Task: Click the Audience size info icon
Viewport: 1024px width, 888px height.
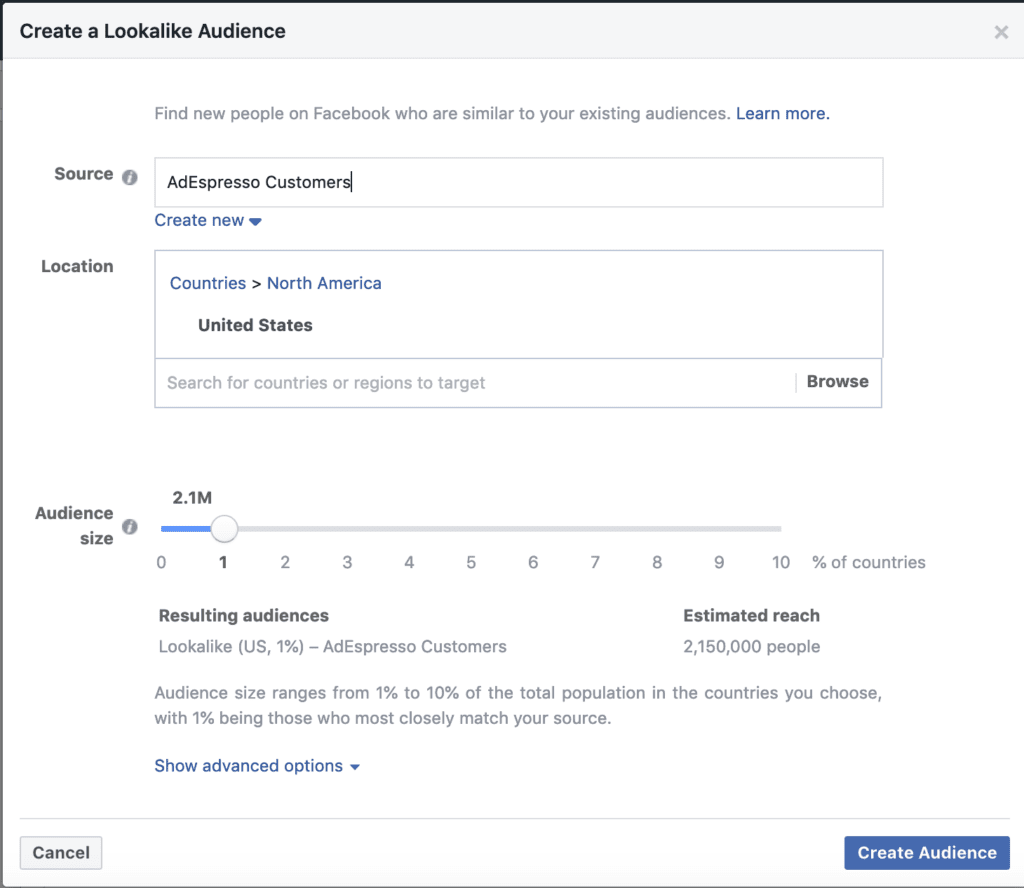Action: (x=130, y=529)
